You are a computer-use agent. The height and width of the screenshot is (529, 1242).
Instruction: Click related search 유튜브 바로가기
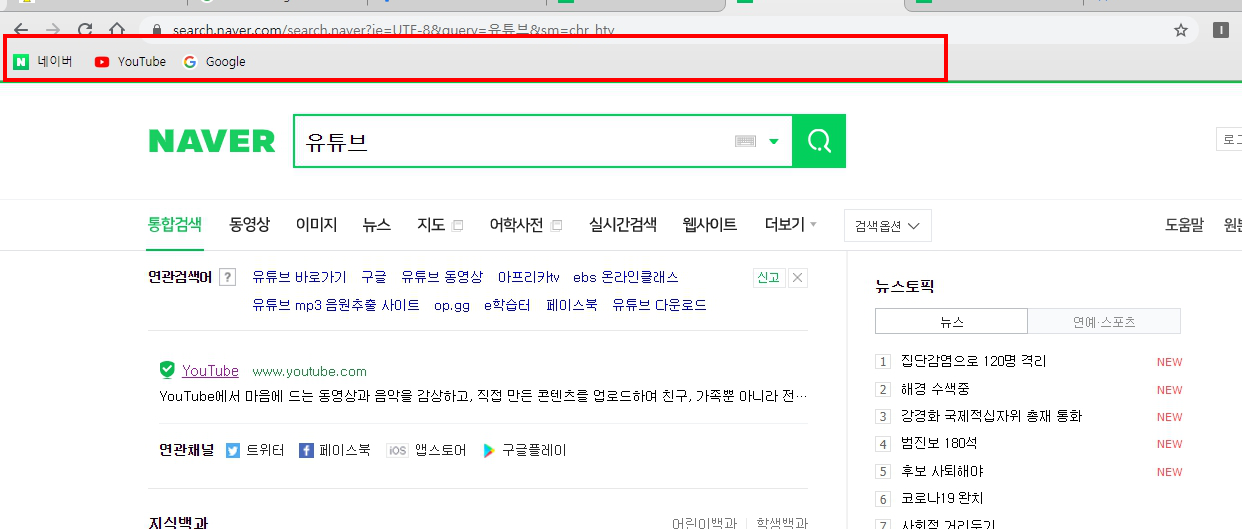299,277
